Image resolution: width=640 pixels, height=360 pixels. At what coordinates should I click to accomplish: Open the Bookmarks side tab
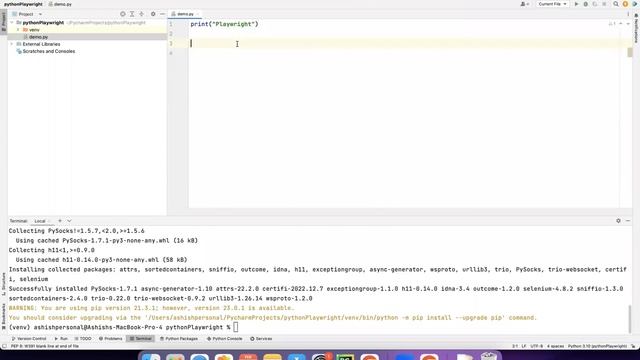point(4,316)
